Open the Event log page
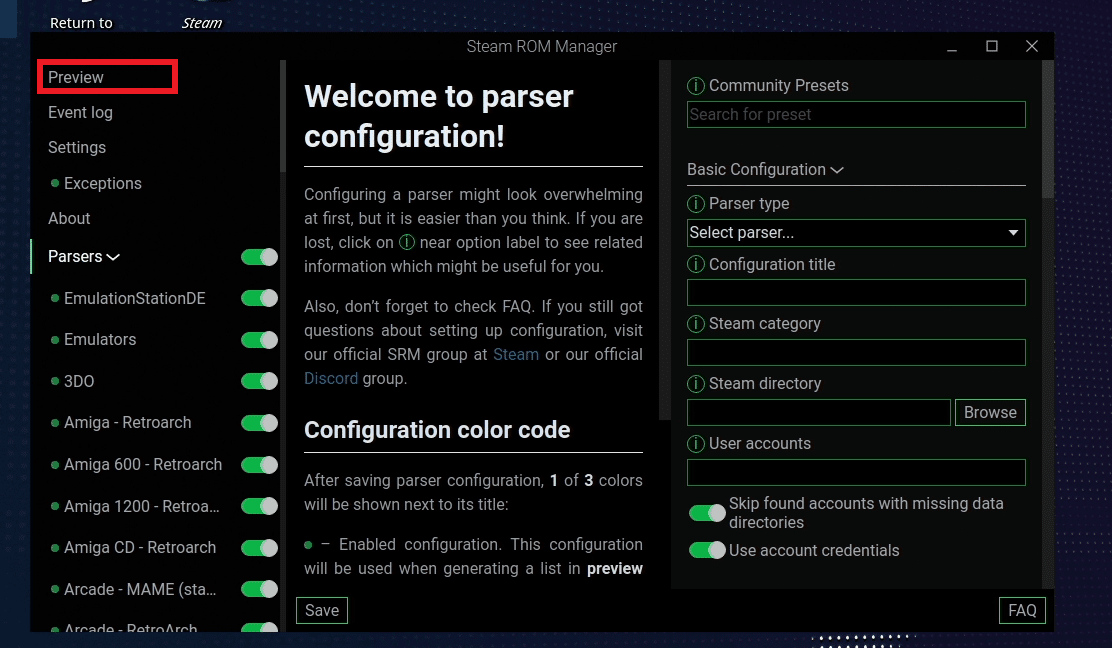This screenshot has height=648, width=1112. (80, 113)
